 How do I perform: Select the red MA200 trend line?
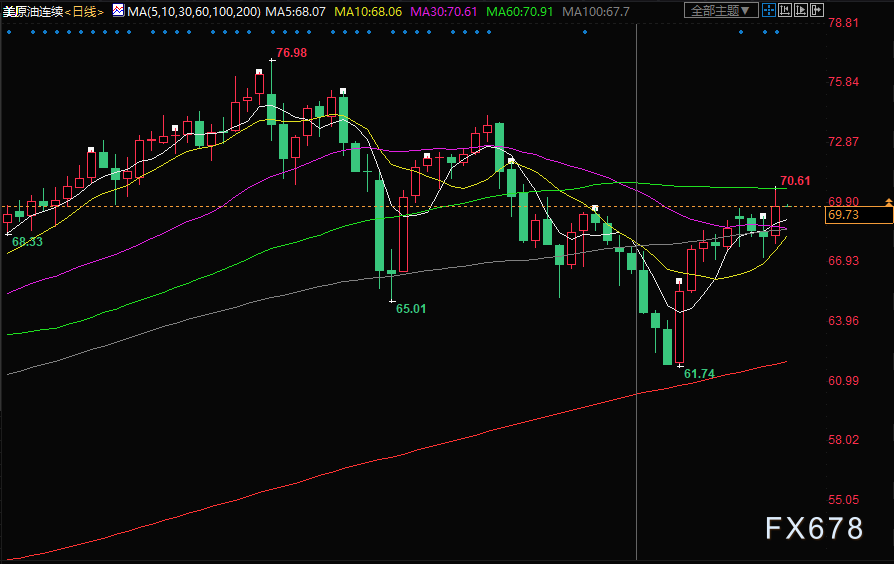[x=399, y=456]
